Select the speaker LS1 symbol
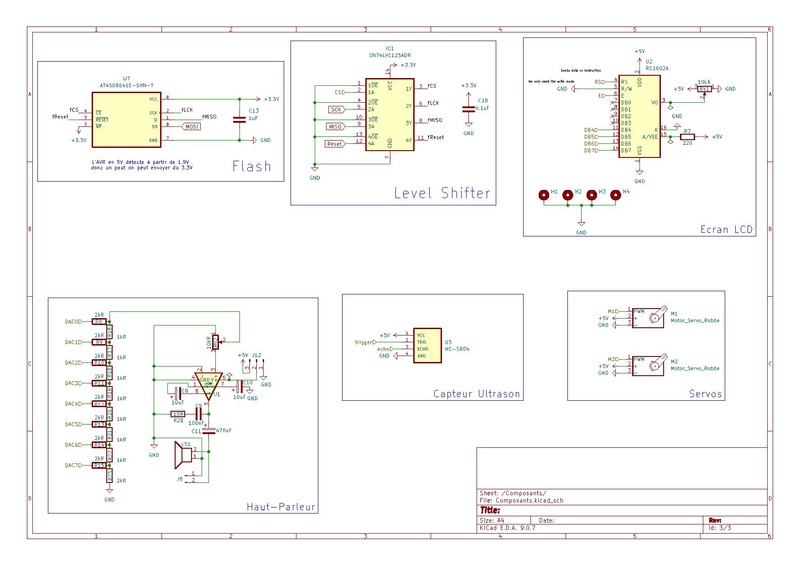800x566 pixels. pos(183,455)
